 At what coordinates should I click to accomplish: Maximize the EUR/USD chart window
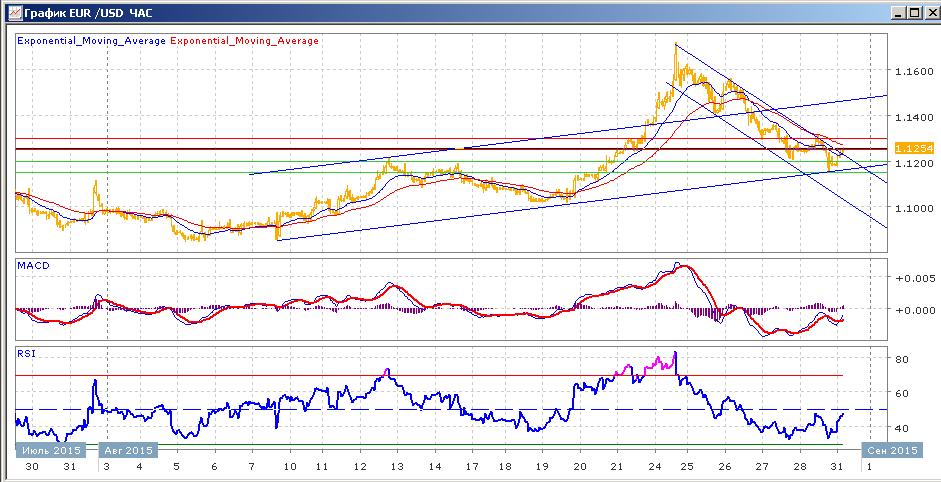pyautogui.click(x=913, y=13)
